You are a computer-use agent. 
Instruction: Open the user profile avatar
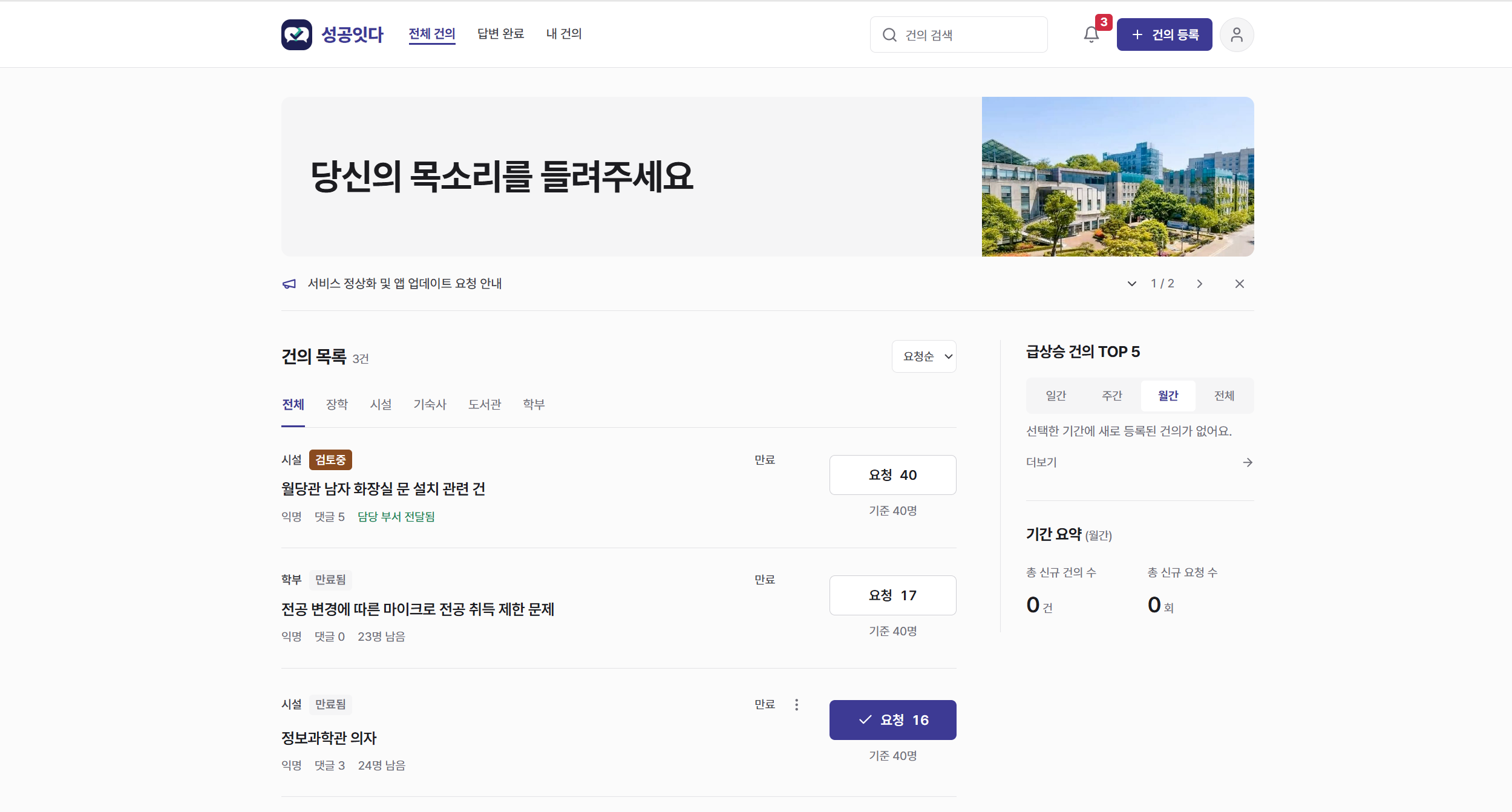(1237, 34)
